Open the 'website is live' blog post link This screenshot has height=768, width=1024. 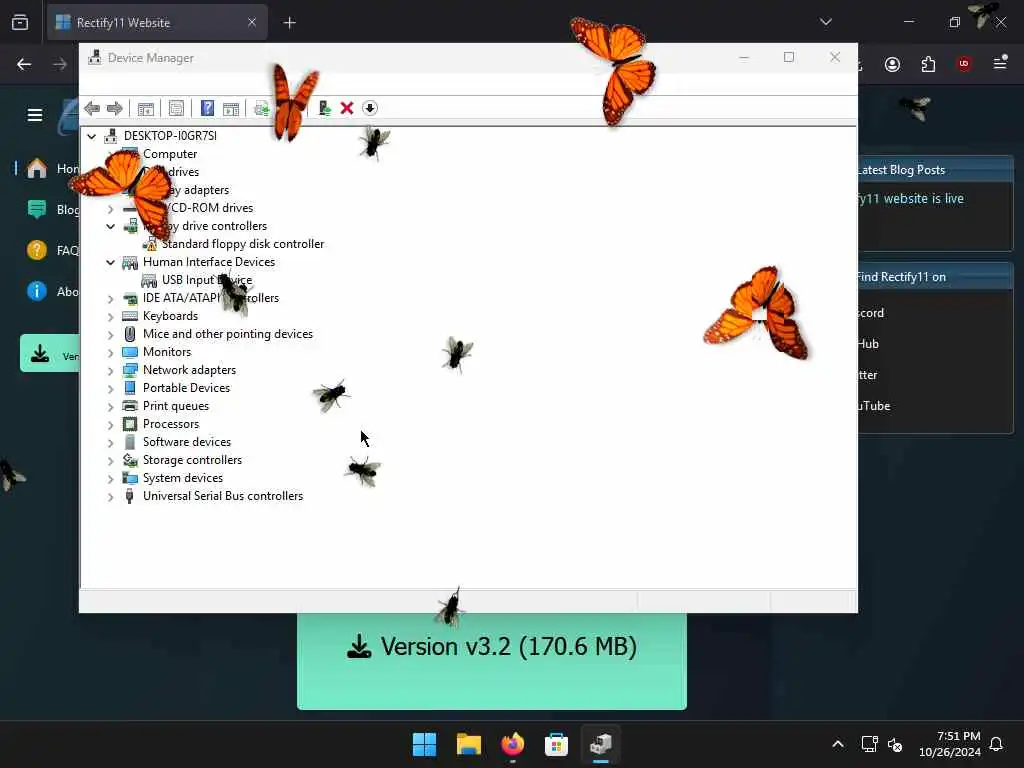pos(910,199)
